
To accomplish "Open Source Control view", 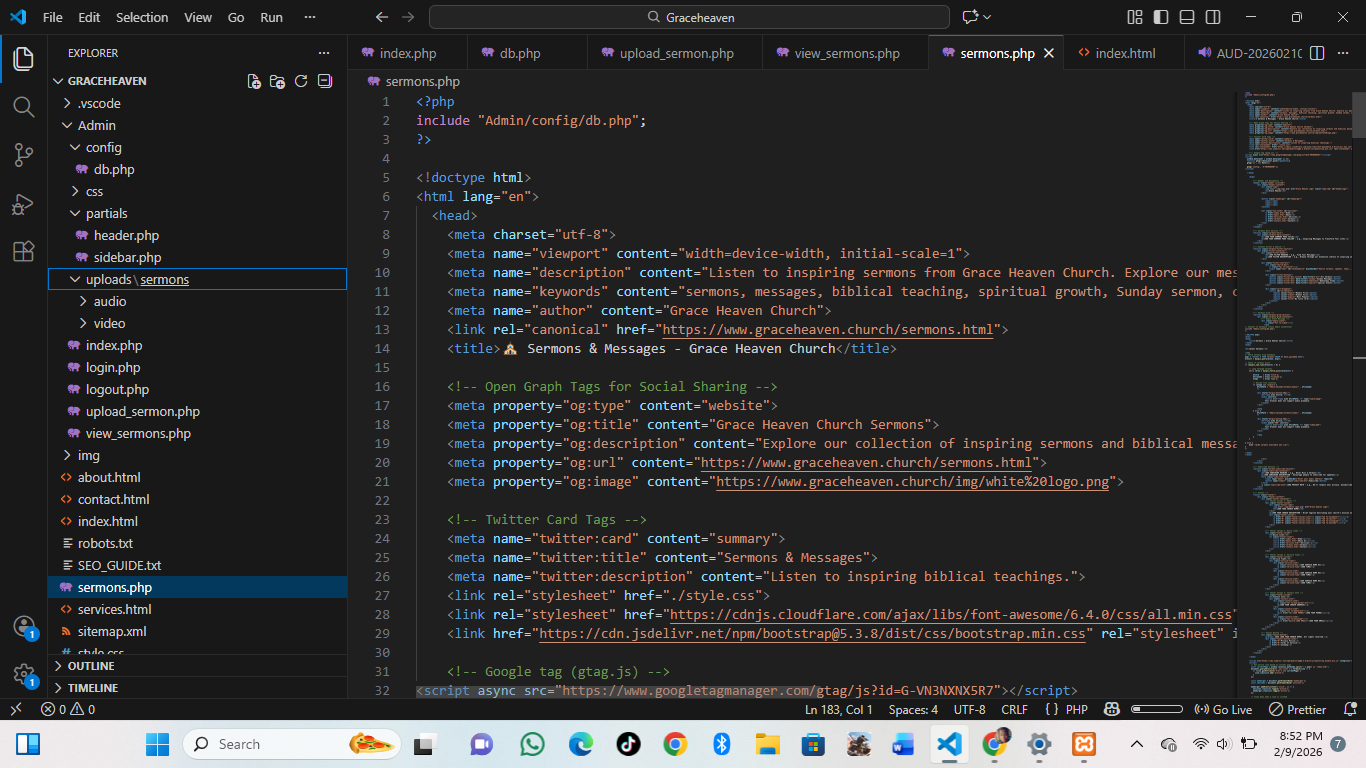I will [x=23, y=155].
